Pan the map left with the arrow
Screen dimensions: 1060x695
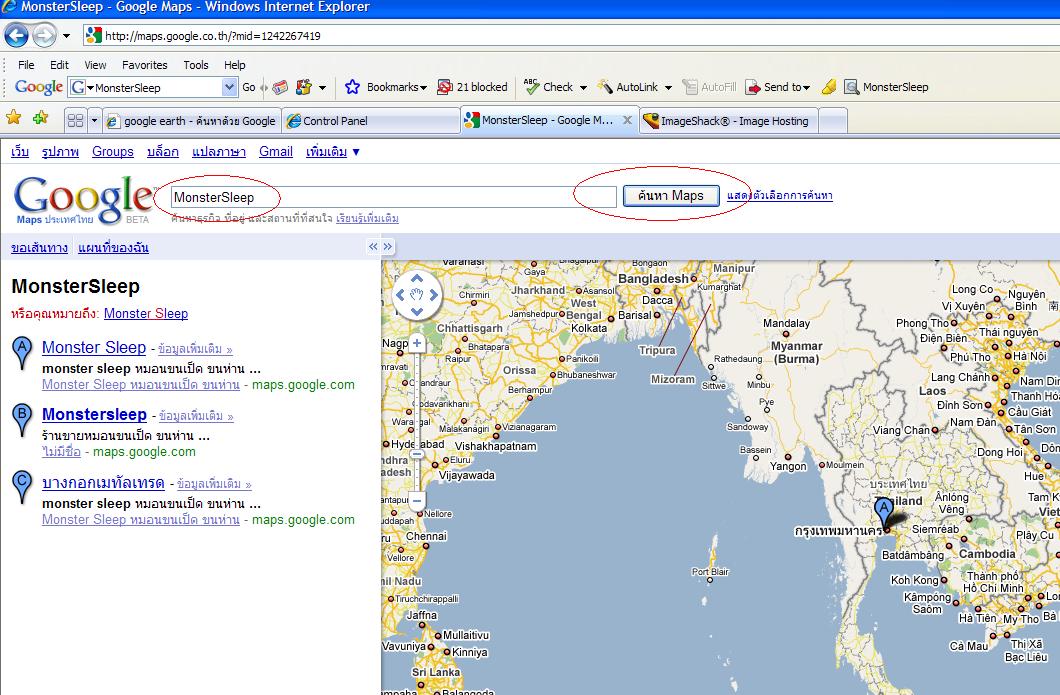pos(400,295)
